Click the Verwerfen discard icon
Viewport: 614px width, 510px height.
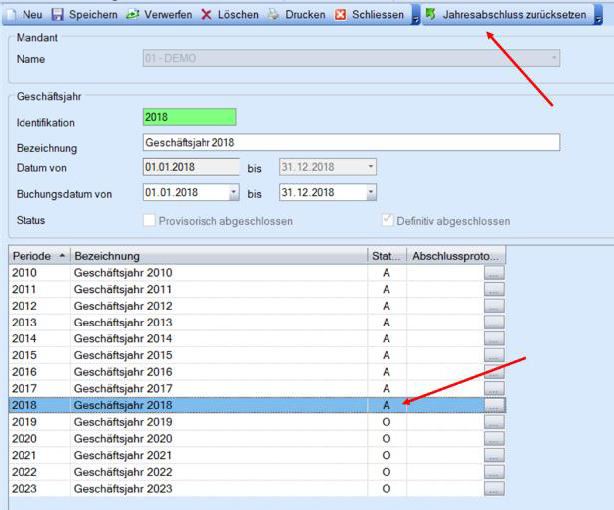(133, 15)
